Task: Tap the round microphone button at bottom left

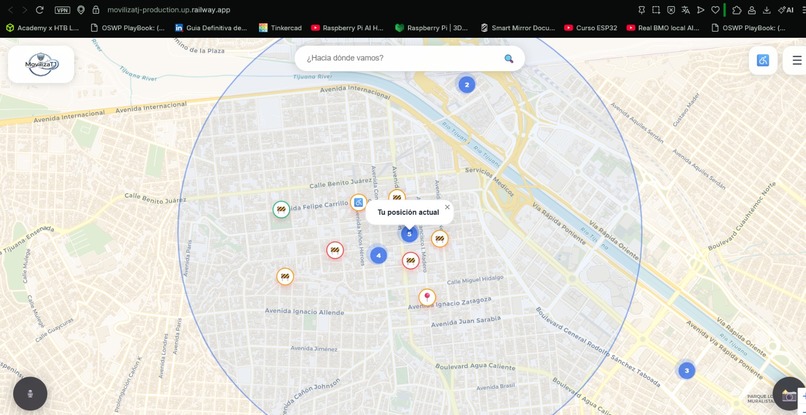Action: pos(30,394)
